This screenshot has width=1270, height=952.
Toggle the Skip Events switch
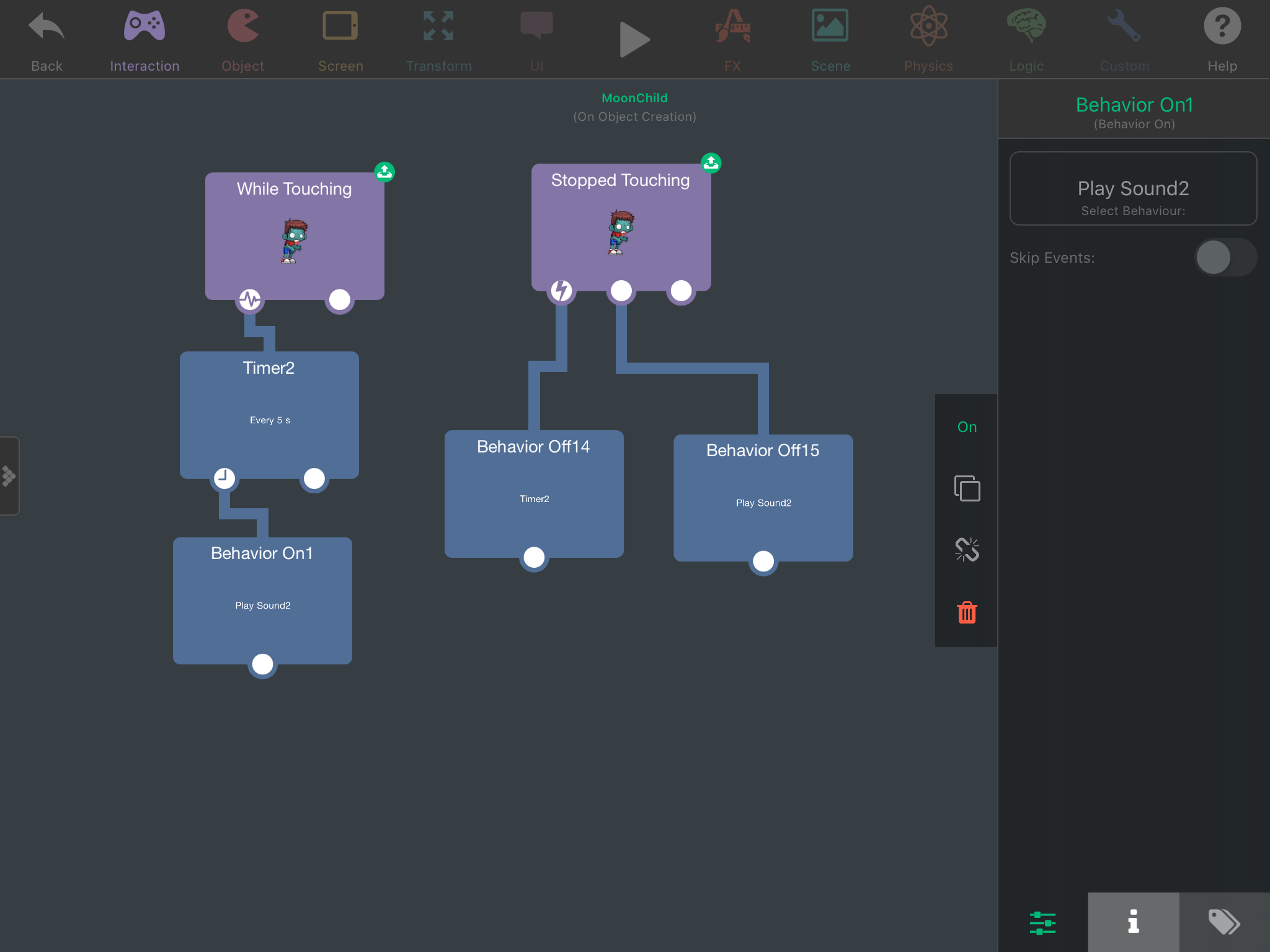(x=1225, y=258)
